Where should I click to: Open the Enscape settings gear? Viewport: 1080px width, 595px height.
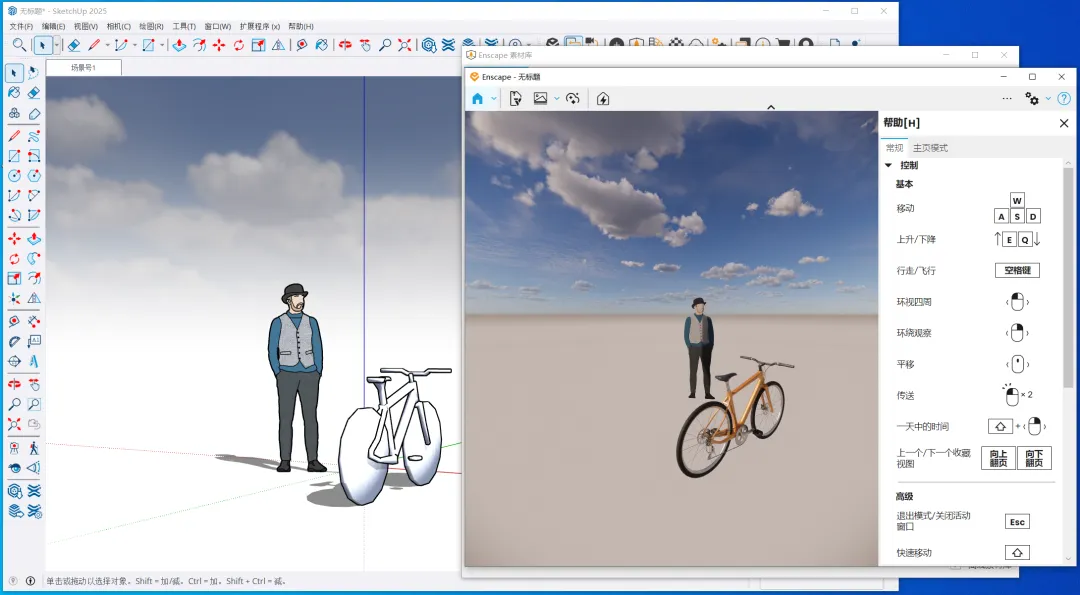[1032, 98]
